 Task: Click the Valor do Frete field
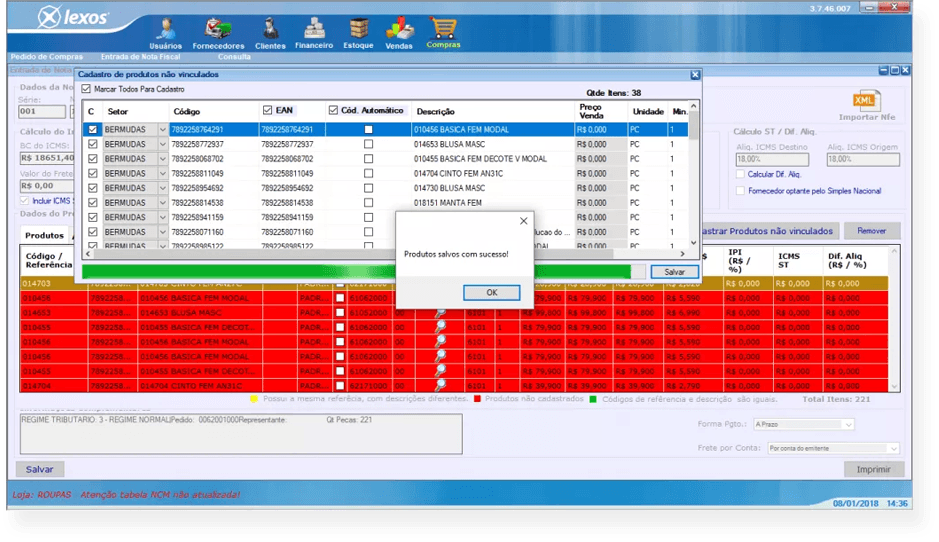point(47,186)
